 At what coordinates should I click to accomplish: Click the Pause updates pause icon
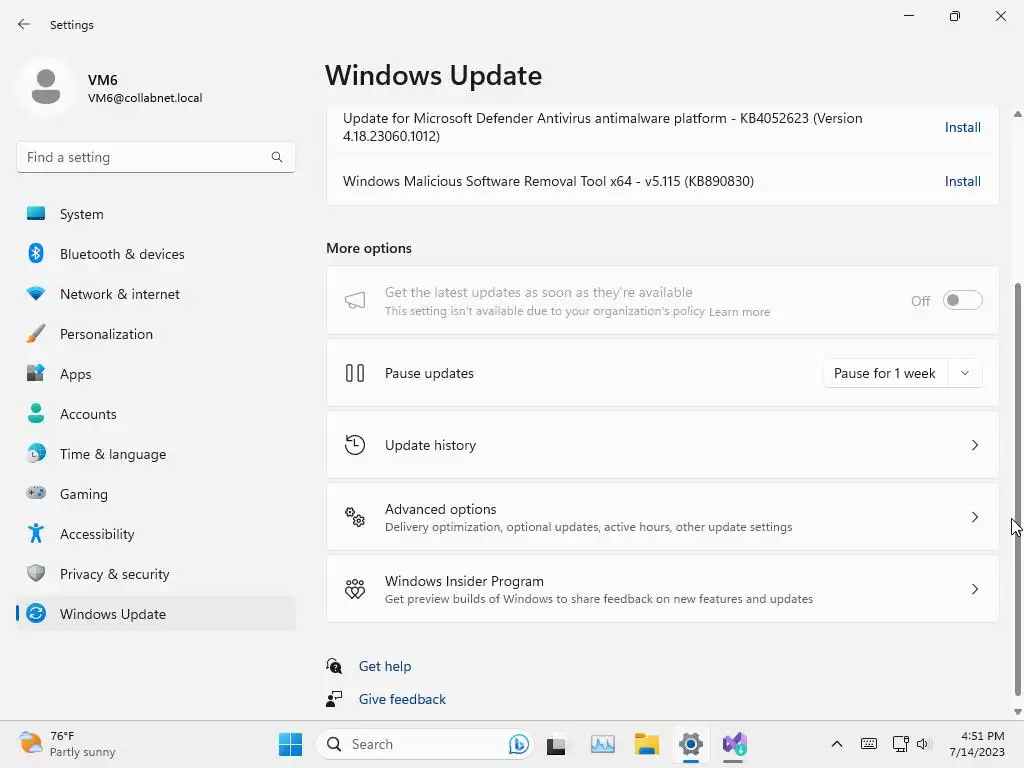tap(355, 373)
